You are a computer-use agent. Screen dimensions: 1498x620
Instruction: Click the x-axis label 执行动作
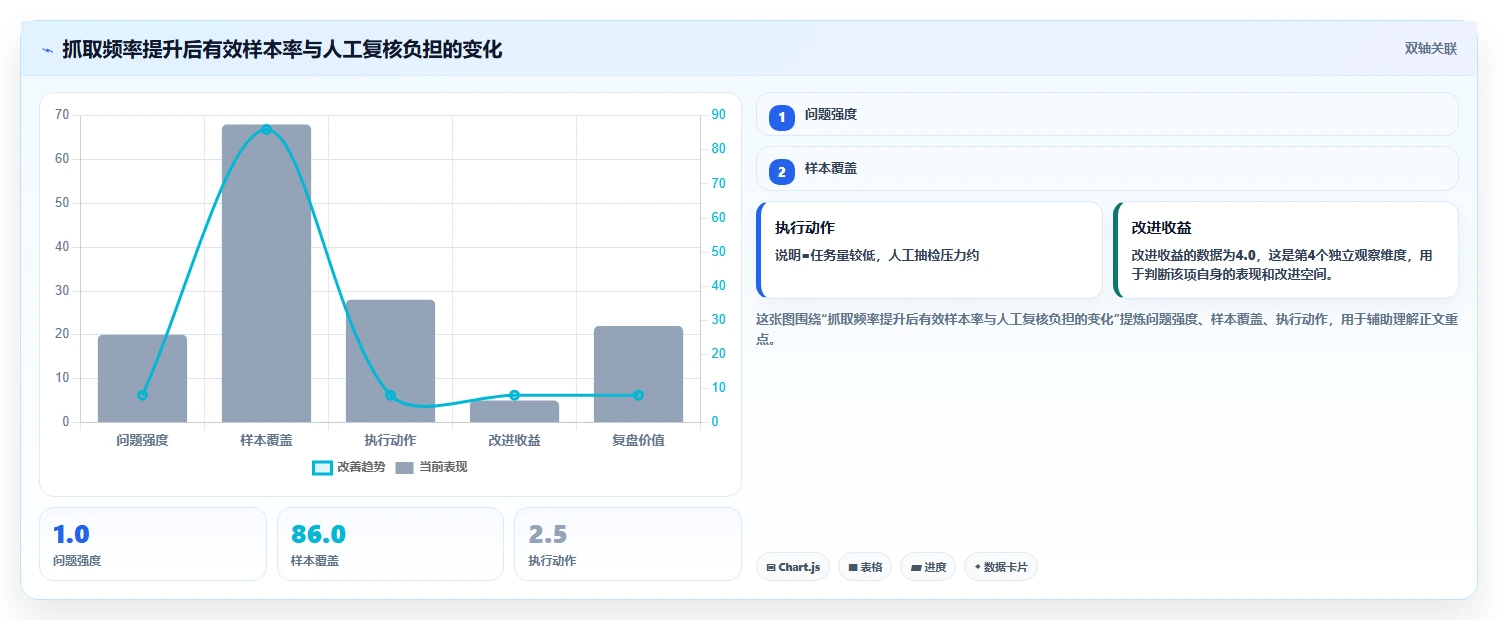coord(390,440)
